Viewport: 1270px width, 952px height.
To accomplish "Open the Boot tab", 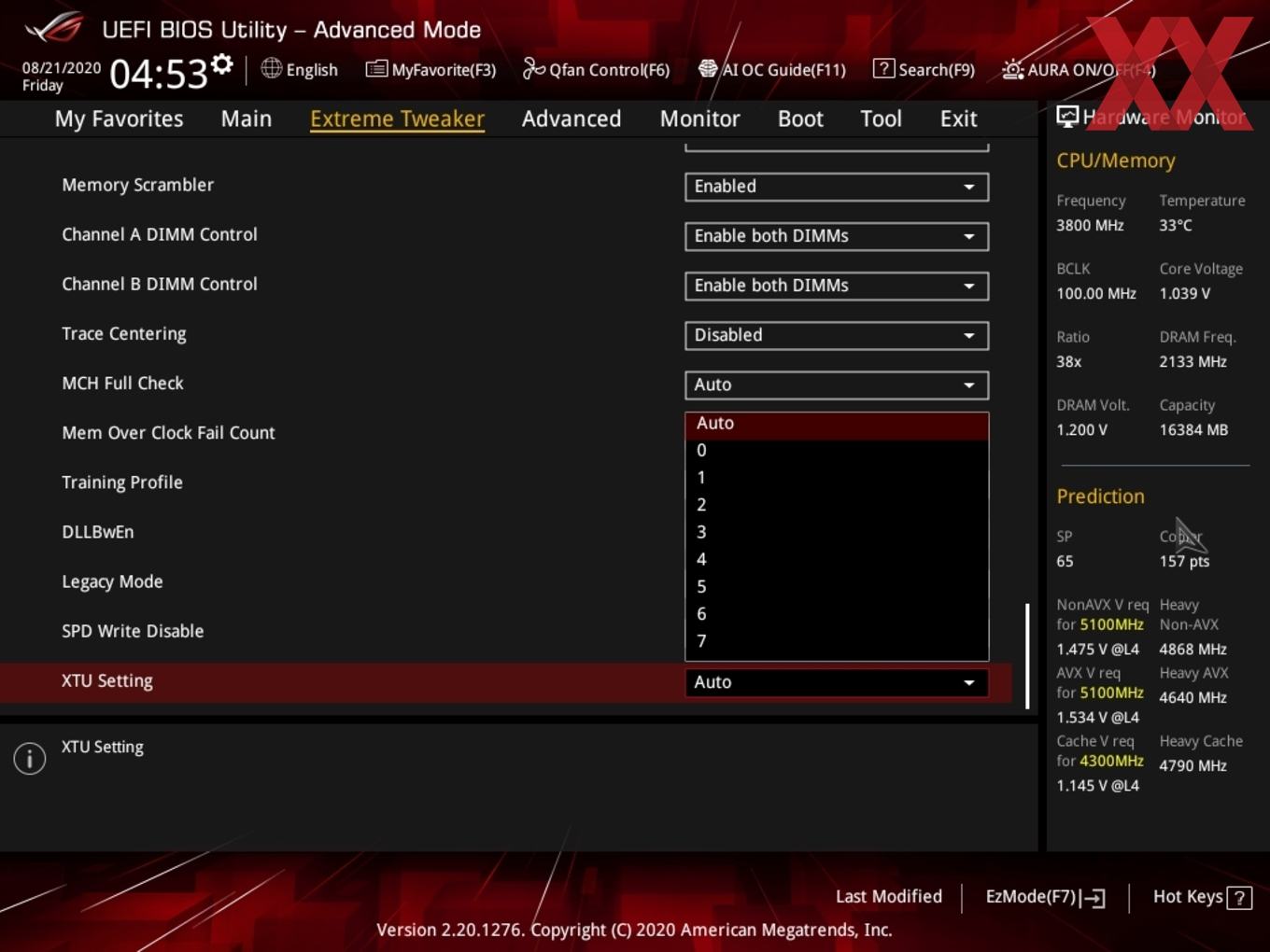I will click(800, 119).
